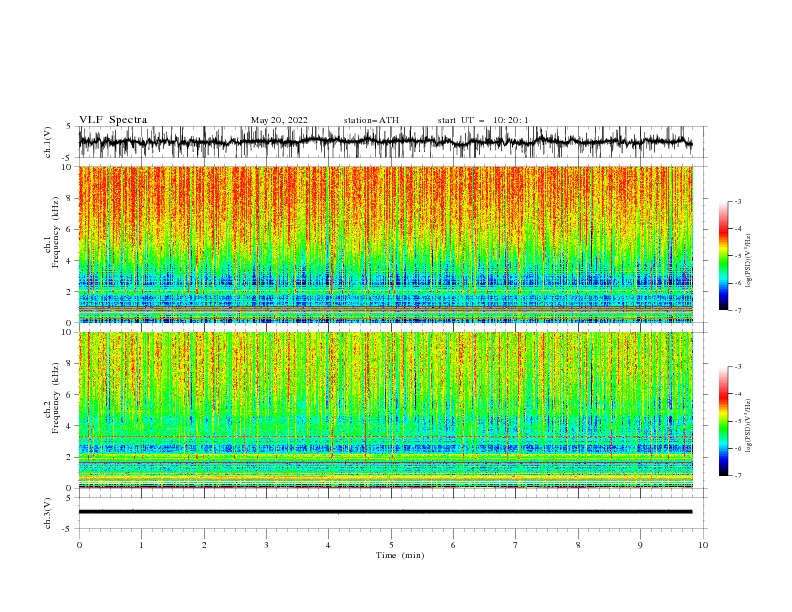Click the flat ch.3 trace line
Image resolution: width=792 pixels, height=612 pixels.
(x=385, y=512)
